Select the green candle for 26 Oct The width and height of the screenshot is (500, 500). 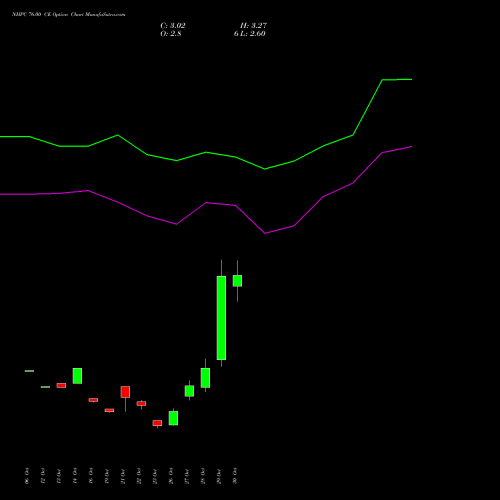[x=173, y=418]
